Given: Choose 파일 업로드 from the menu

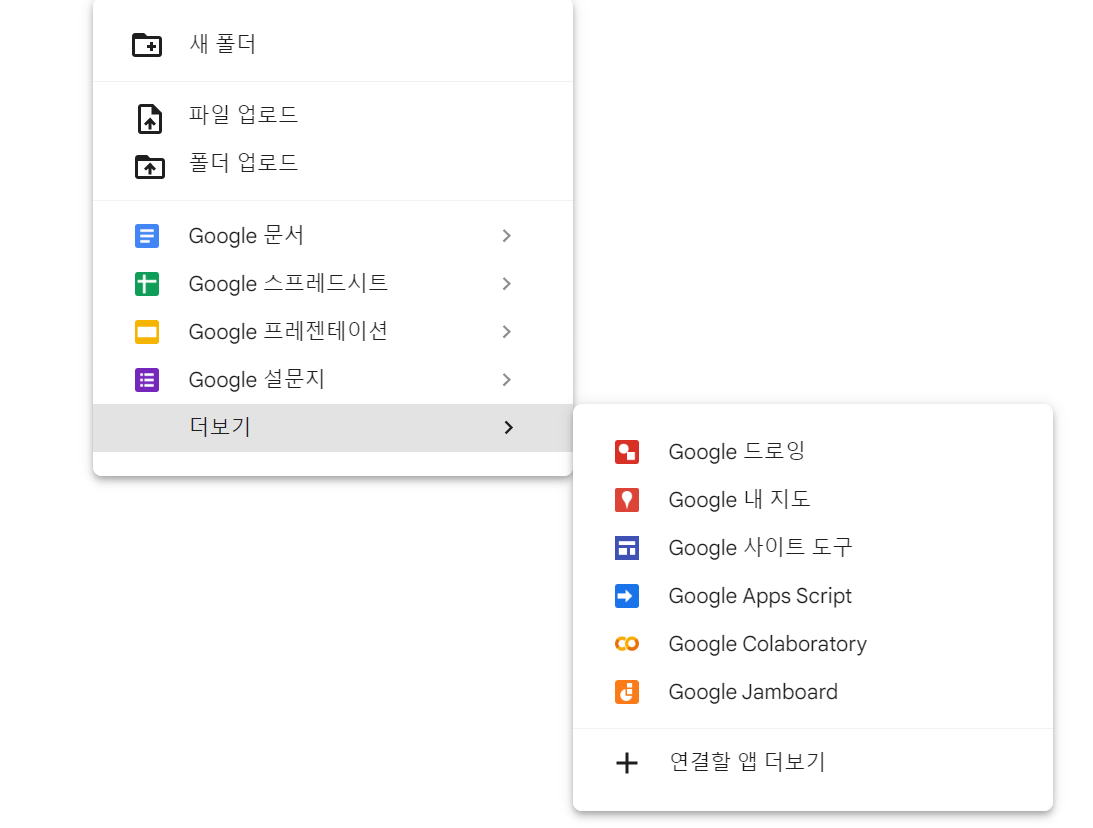Looking at the screenshot, I should coord(333,115).
